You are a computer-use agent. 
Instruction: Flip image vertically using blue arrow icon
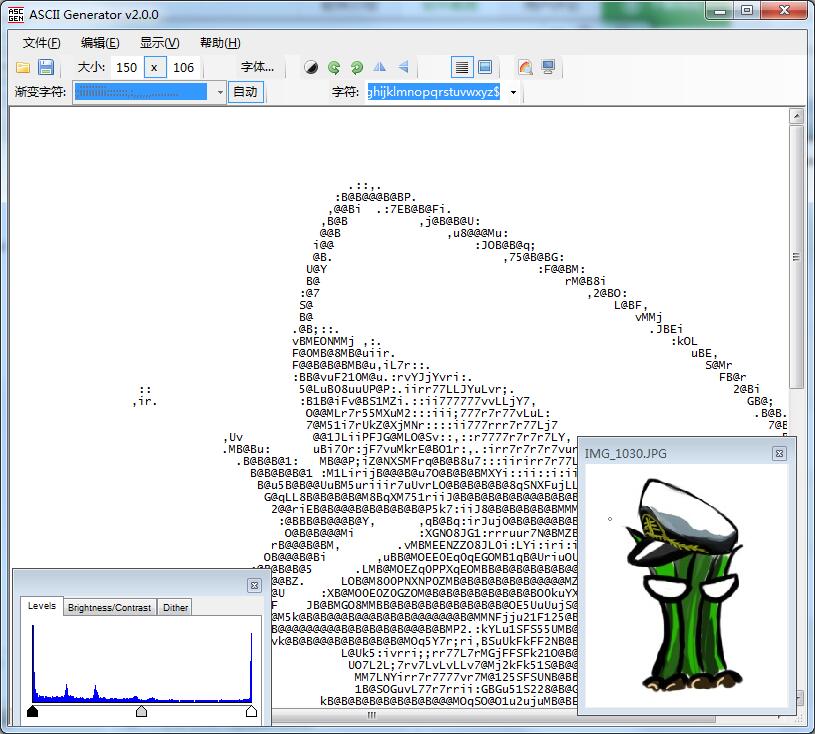point(403,68)
